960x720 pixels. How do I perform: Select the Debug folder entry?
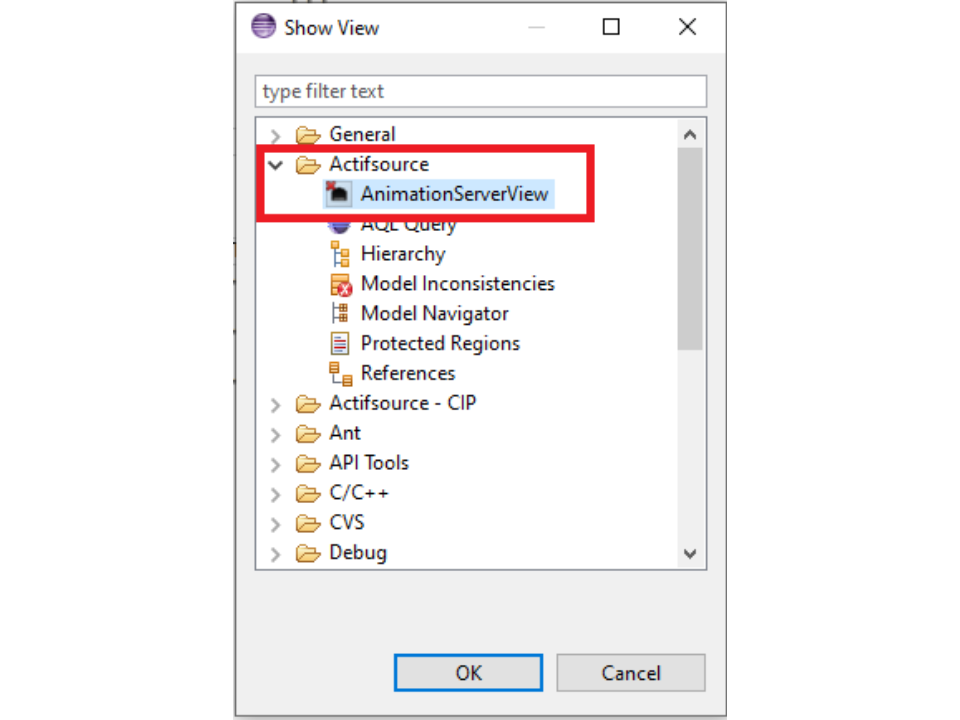(x=357, y=553)
